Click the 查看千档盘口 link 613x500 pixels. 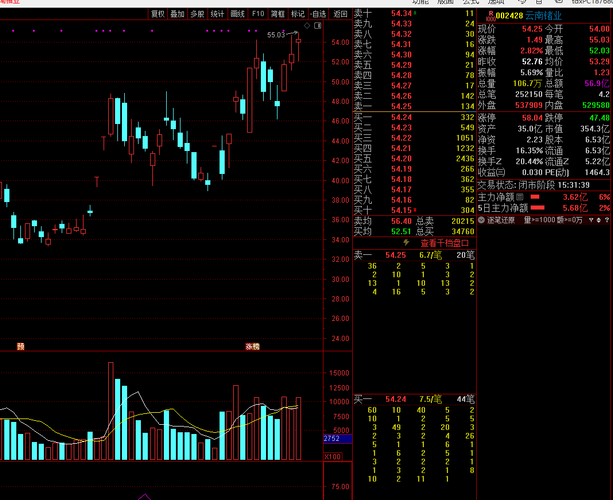click(445, 243)
